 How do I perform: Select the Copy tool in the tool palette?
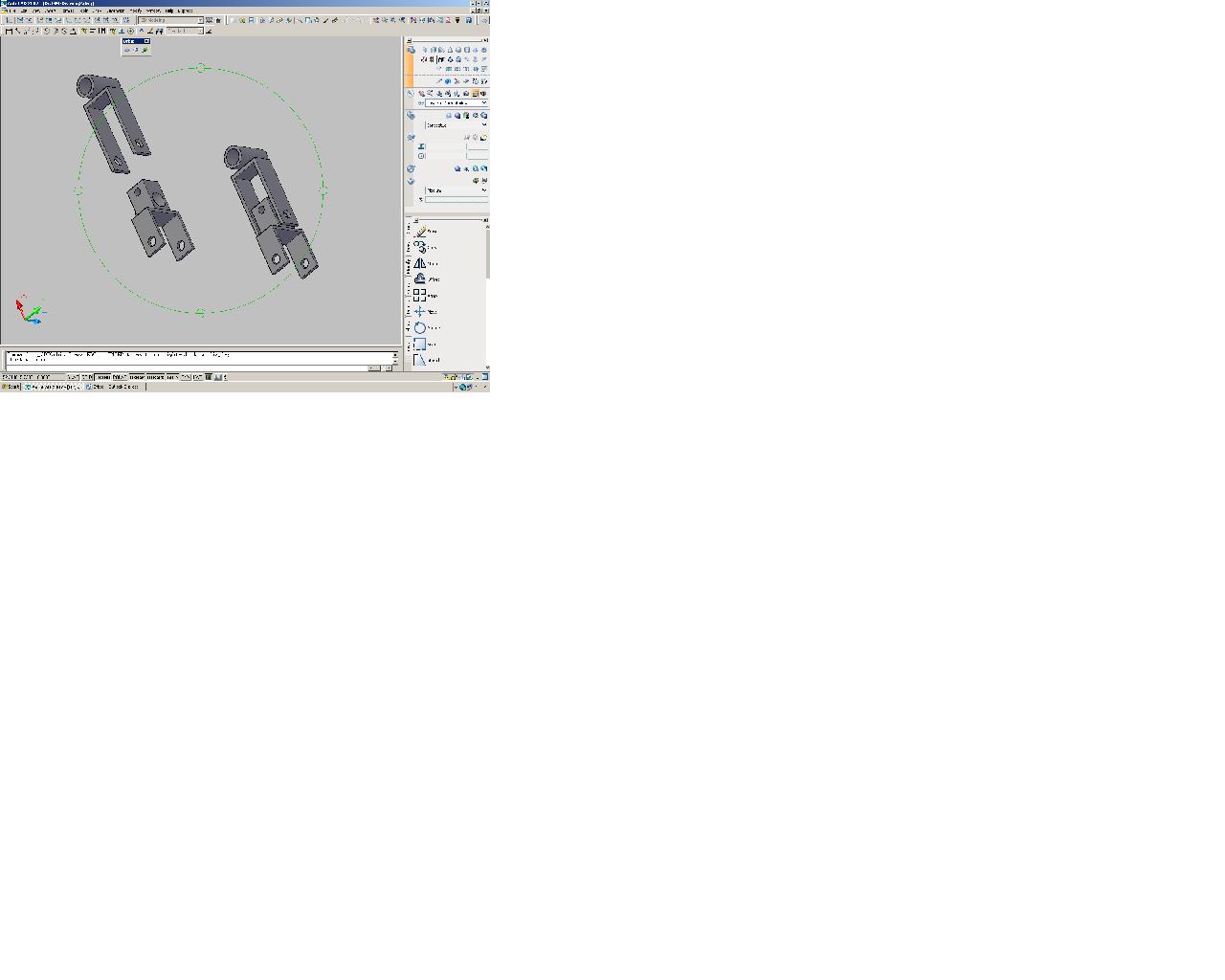(420, 248)
